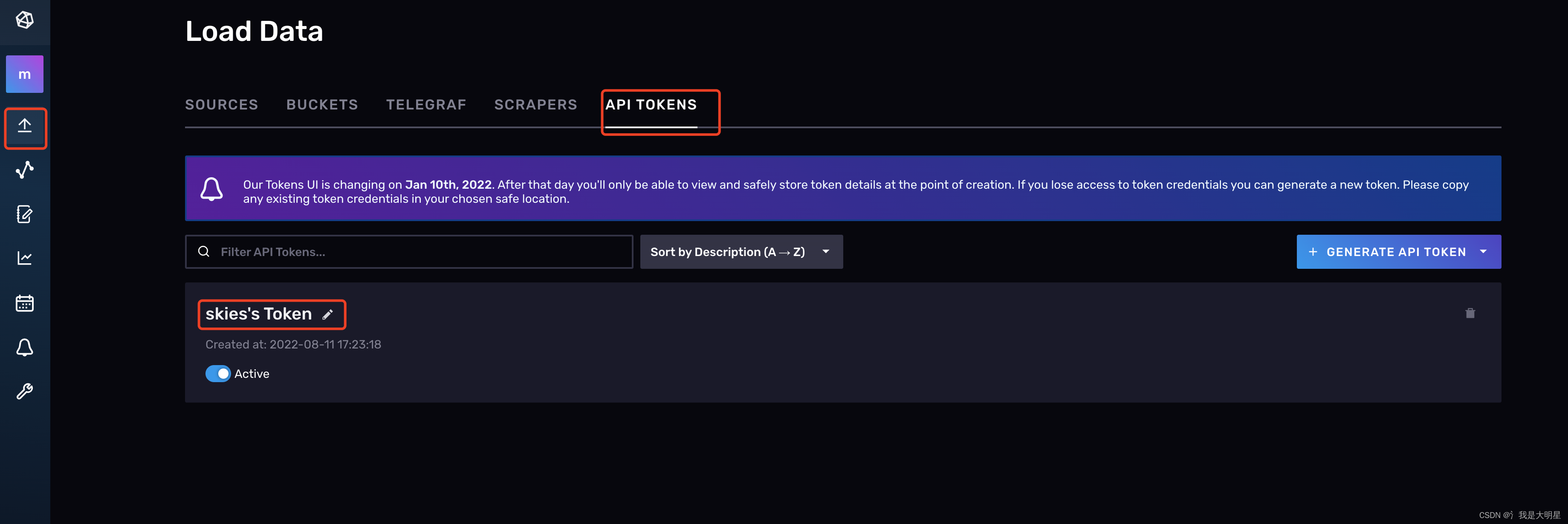Switch to the Telegraf tab
The height and width of the screenshot is (524, 1568).
click(425, 105)
